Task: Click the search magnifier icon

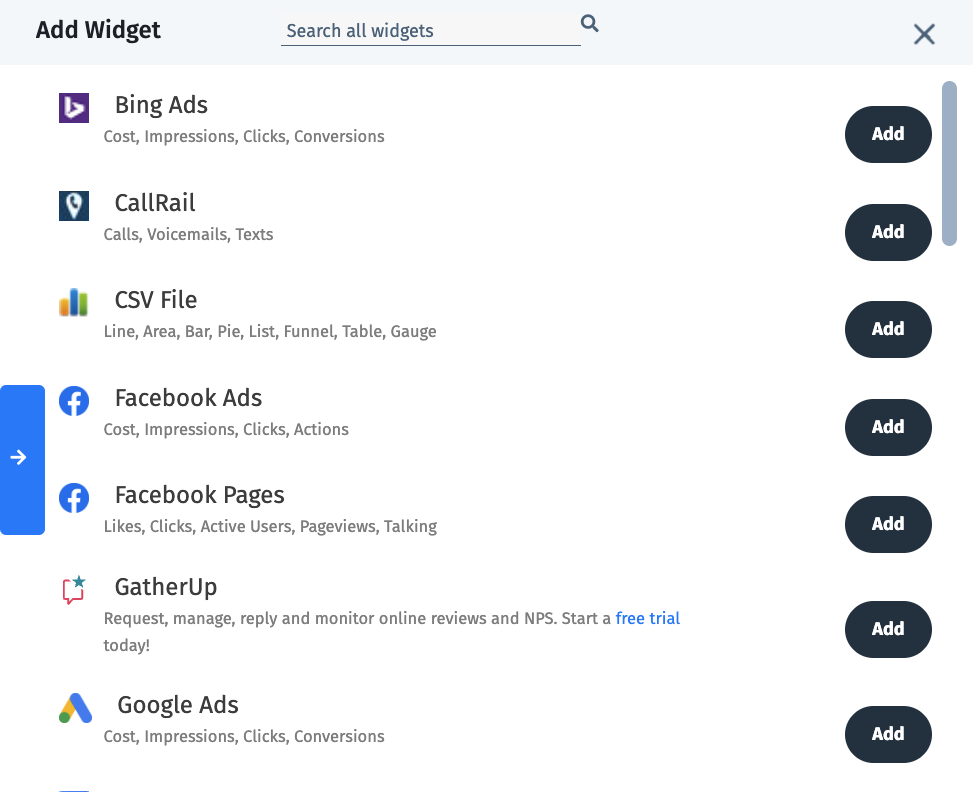Action: 589,23
